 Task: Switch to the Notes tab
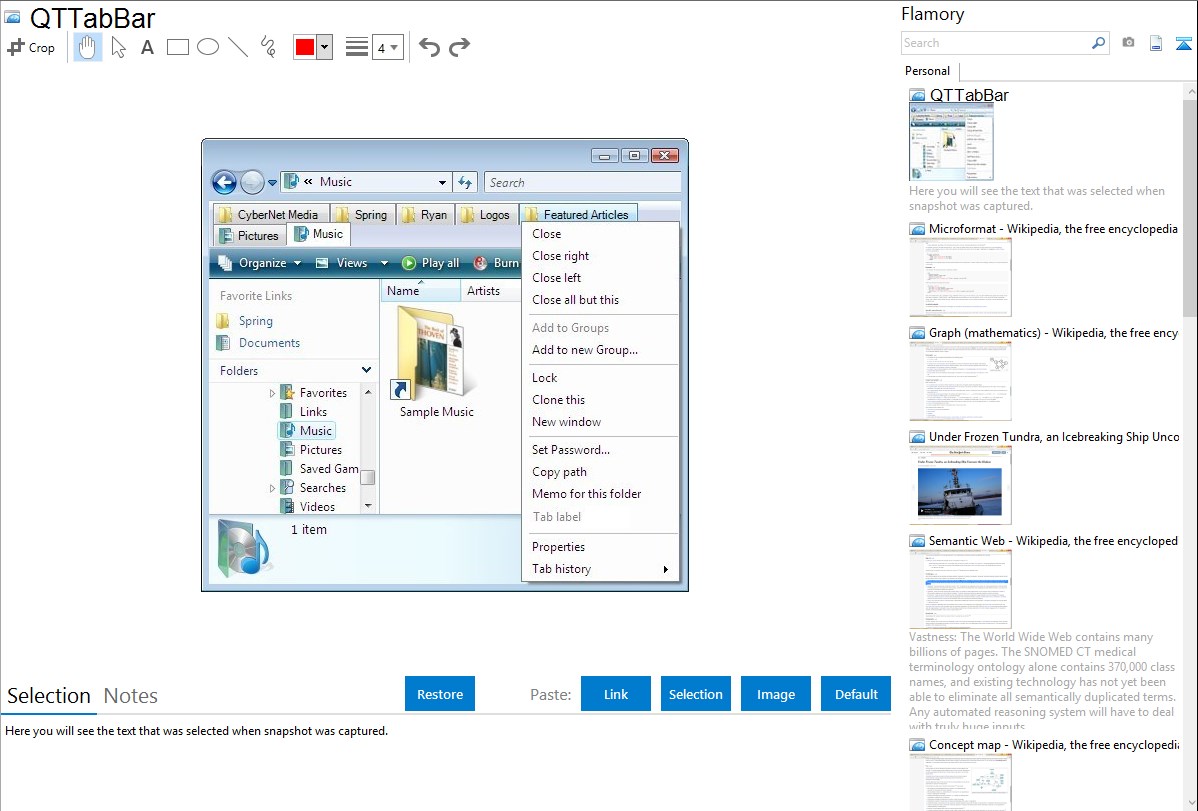click(x=131, y=696)
